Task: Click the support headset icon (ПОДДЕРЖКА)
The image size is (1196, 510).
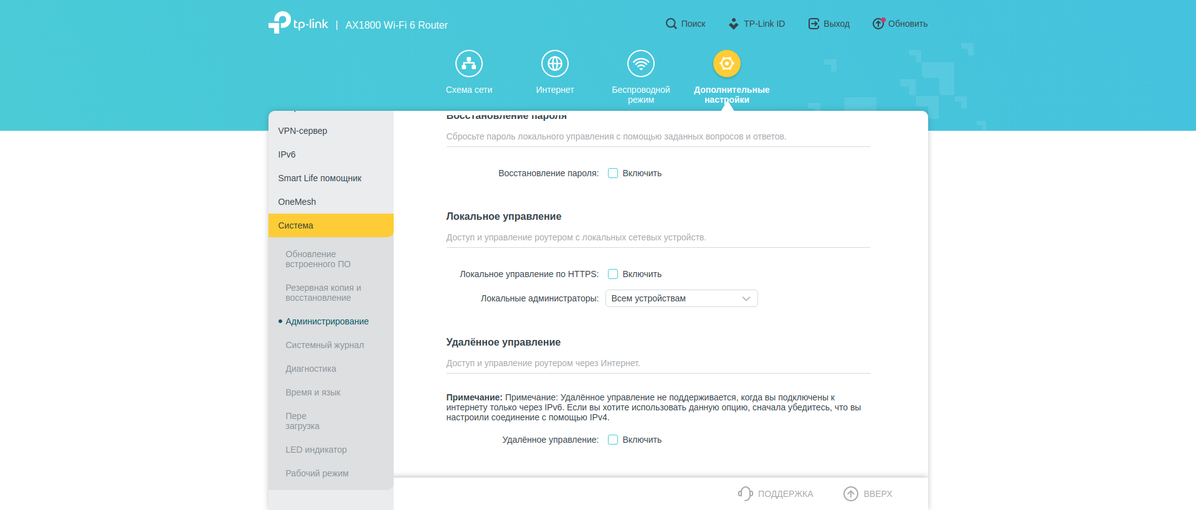Action: [745, 494]
